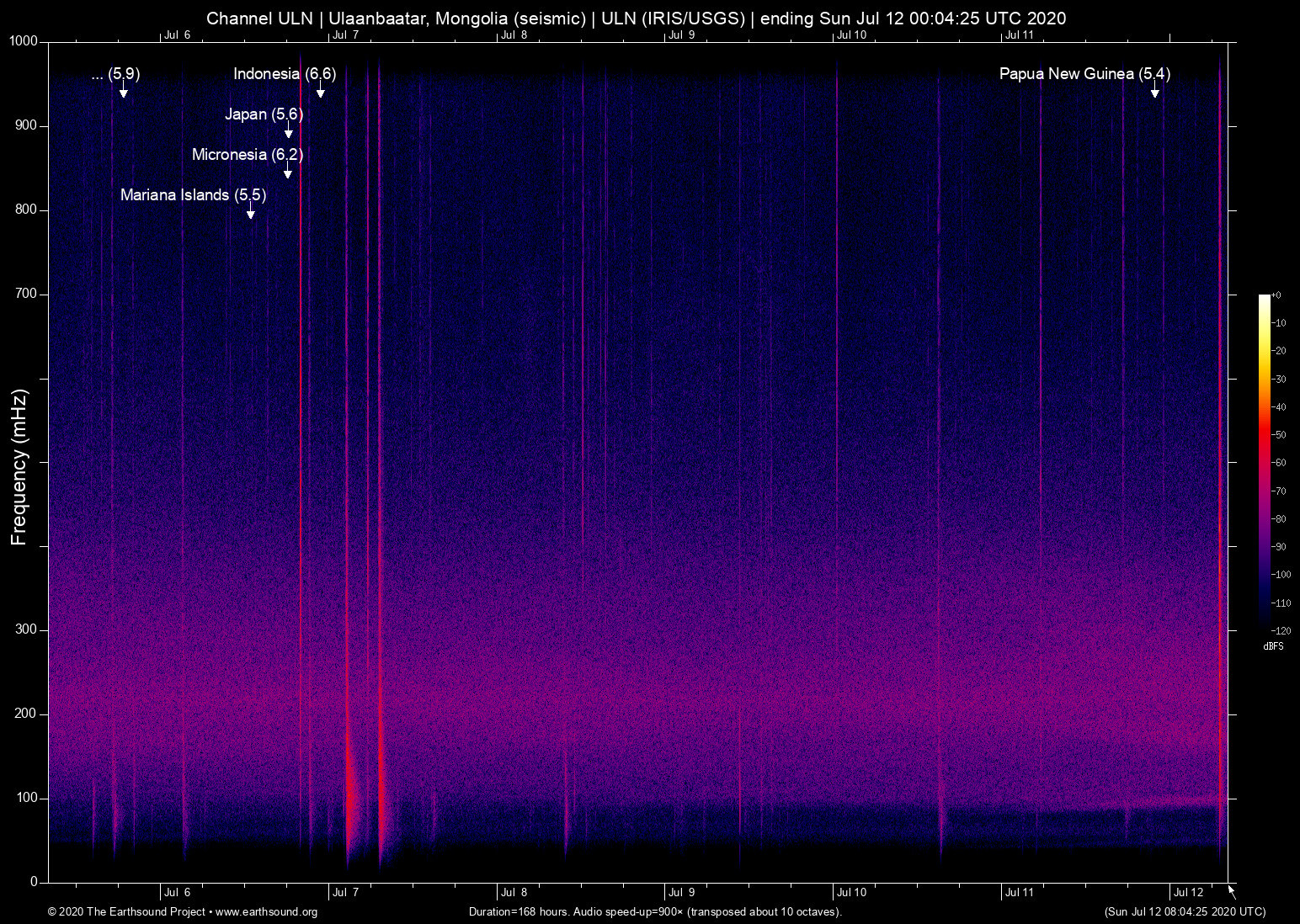
Task: Select the 300 mHz frequency axis label
Action: coord(26,629)
